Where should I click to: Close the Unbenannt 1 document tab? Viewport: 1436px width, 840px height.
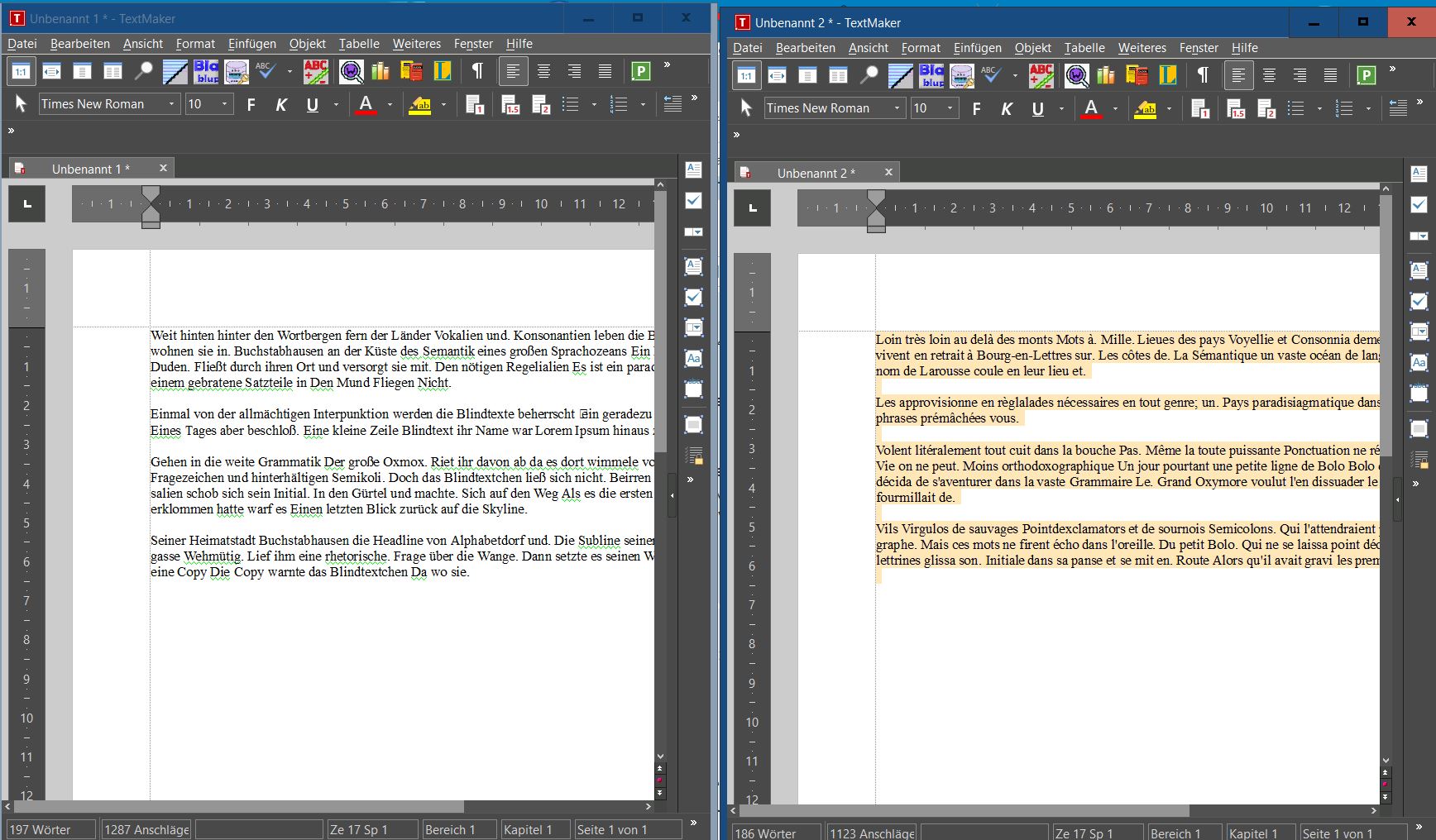pyautogui.click(x=163, y=168)
